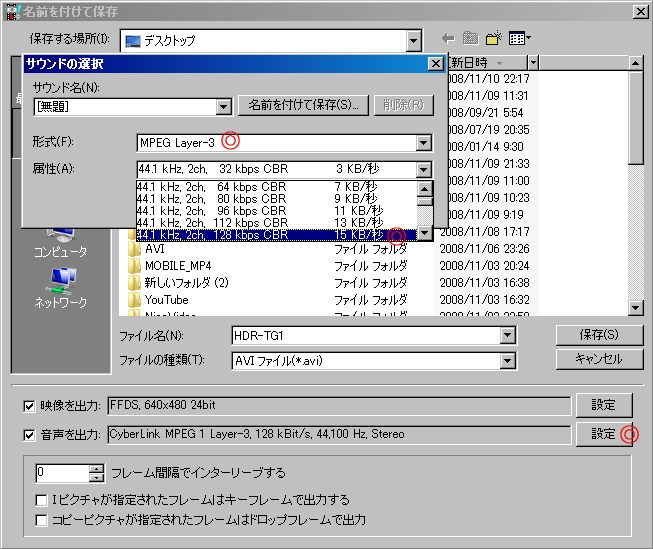Select row dated 2008/11/03 16:38
653x549 pixels.
pos(329,283)
